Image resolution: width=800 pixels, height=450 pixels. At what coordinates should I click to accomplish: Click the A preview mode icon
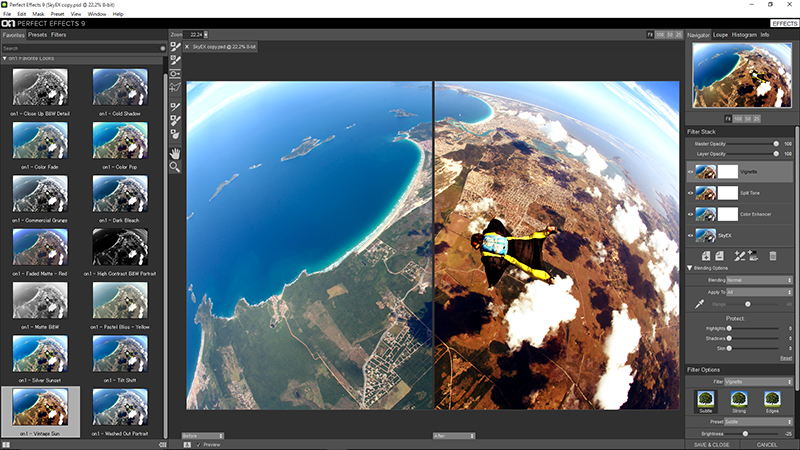click(187, 445)
